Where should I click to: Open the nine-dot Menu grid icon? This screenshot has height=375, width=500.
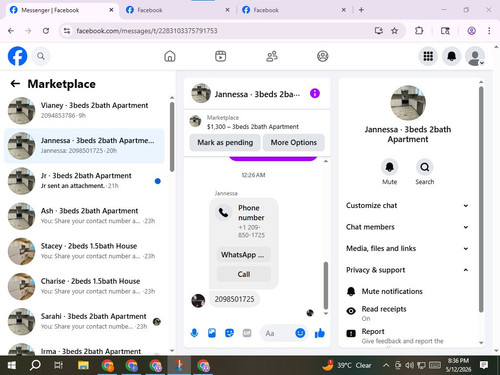(x=428, y=56)
